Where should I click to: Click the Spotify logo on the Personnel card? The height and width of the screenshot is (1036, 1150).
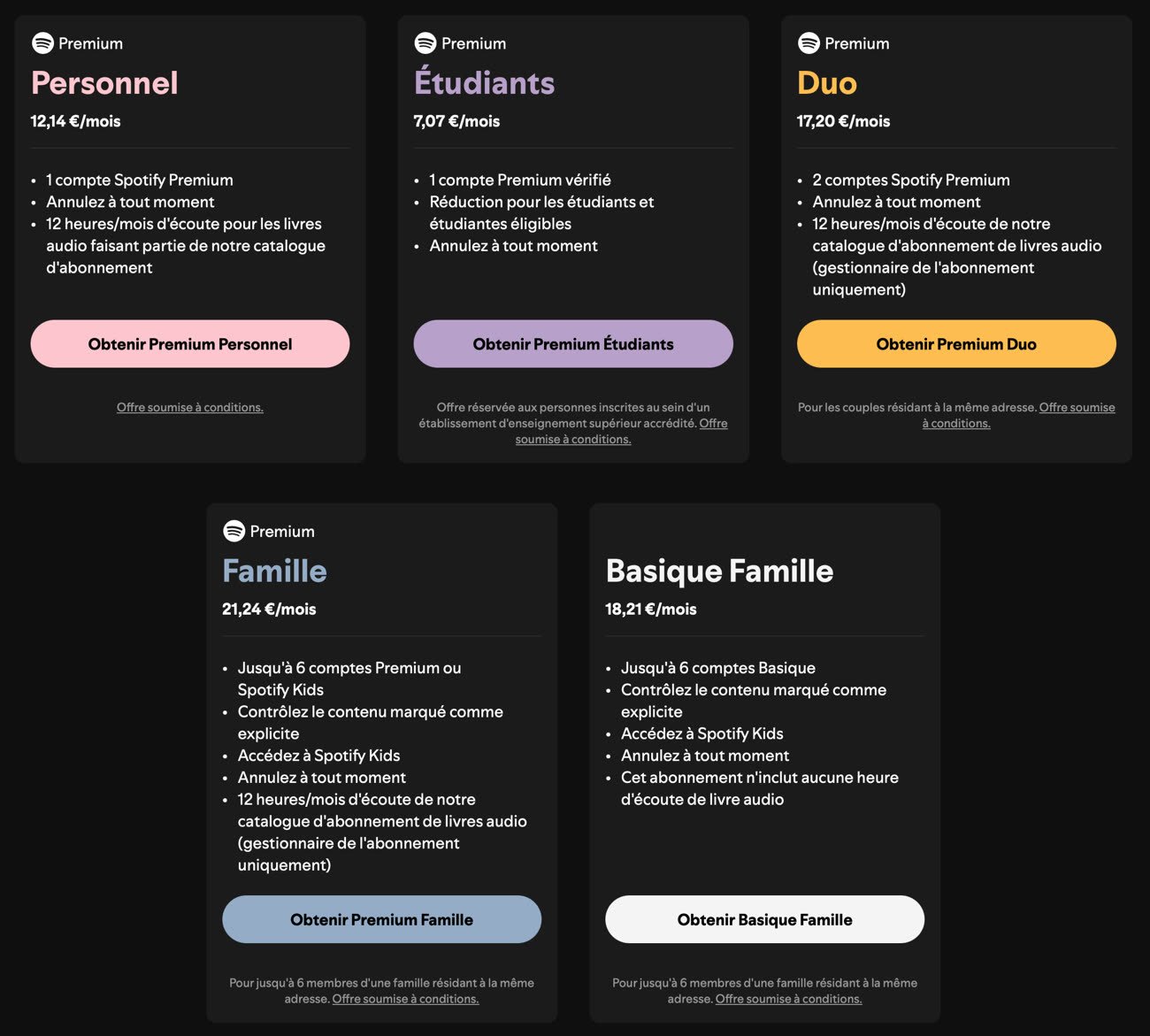tap(42, 42)
